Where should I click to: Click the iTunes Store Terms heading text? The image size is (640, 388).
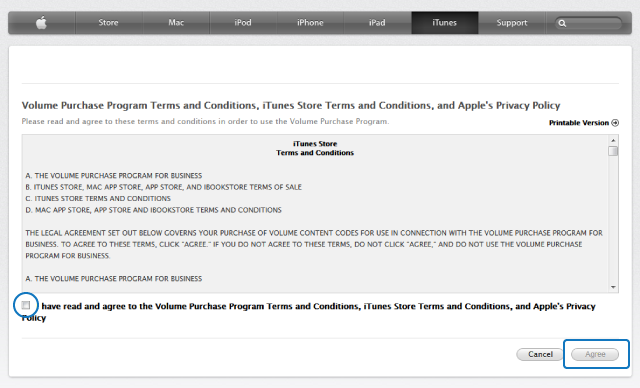point(315,148)
